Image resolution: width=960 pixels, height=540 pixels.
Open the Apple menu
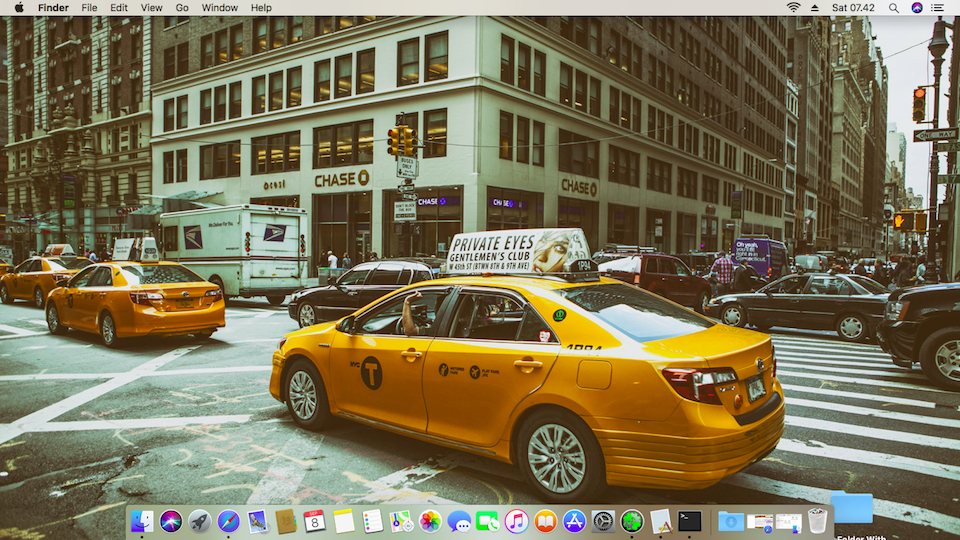point(18,7)
